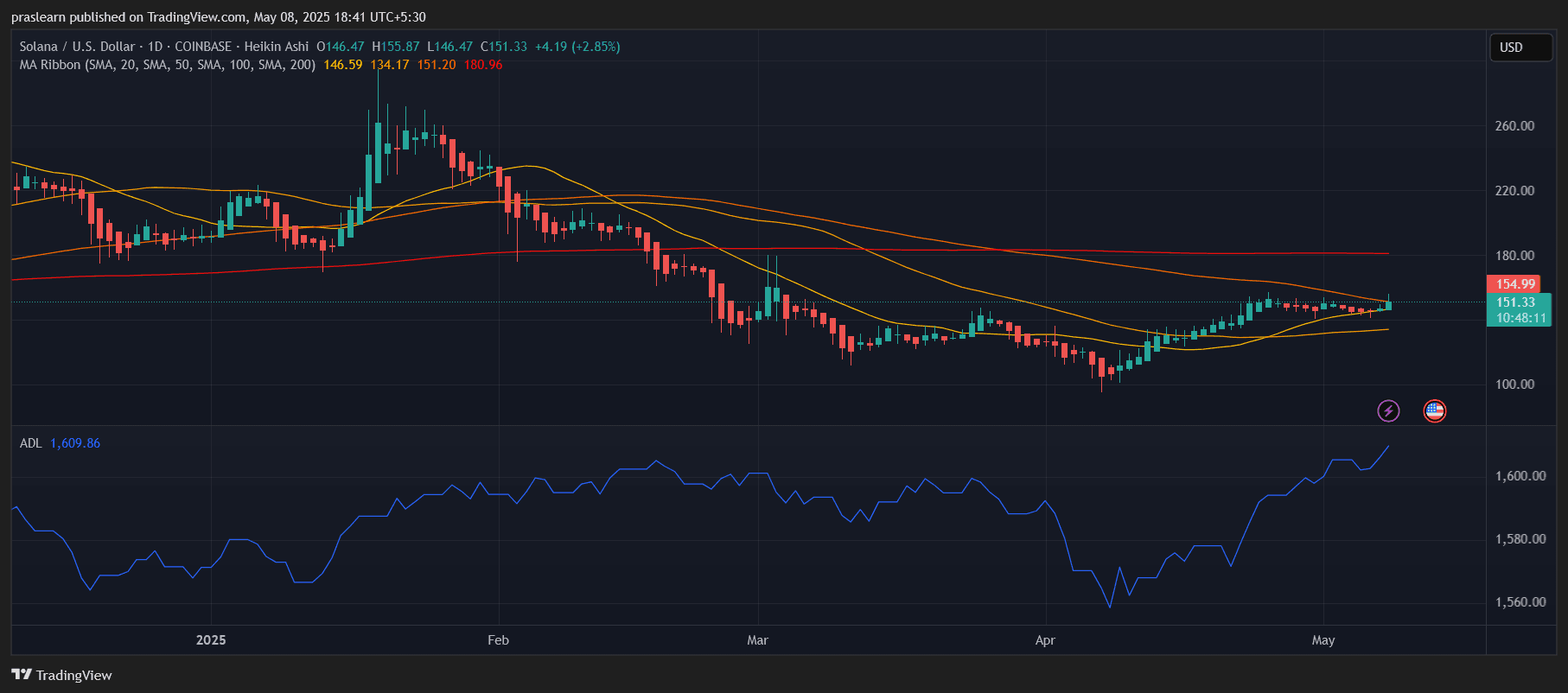Click the red 154.99 price label
This screenshot has width=1568, height=693.
(x=1515, y=284)
